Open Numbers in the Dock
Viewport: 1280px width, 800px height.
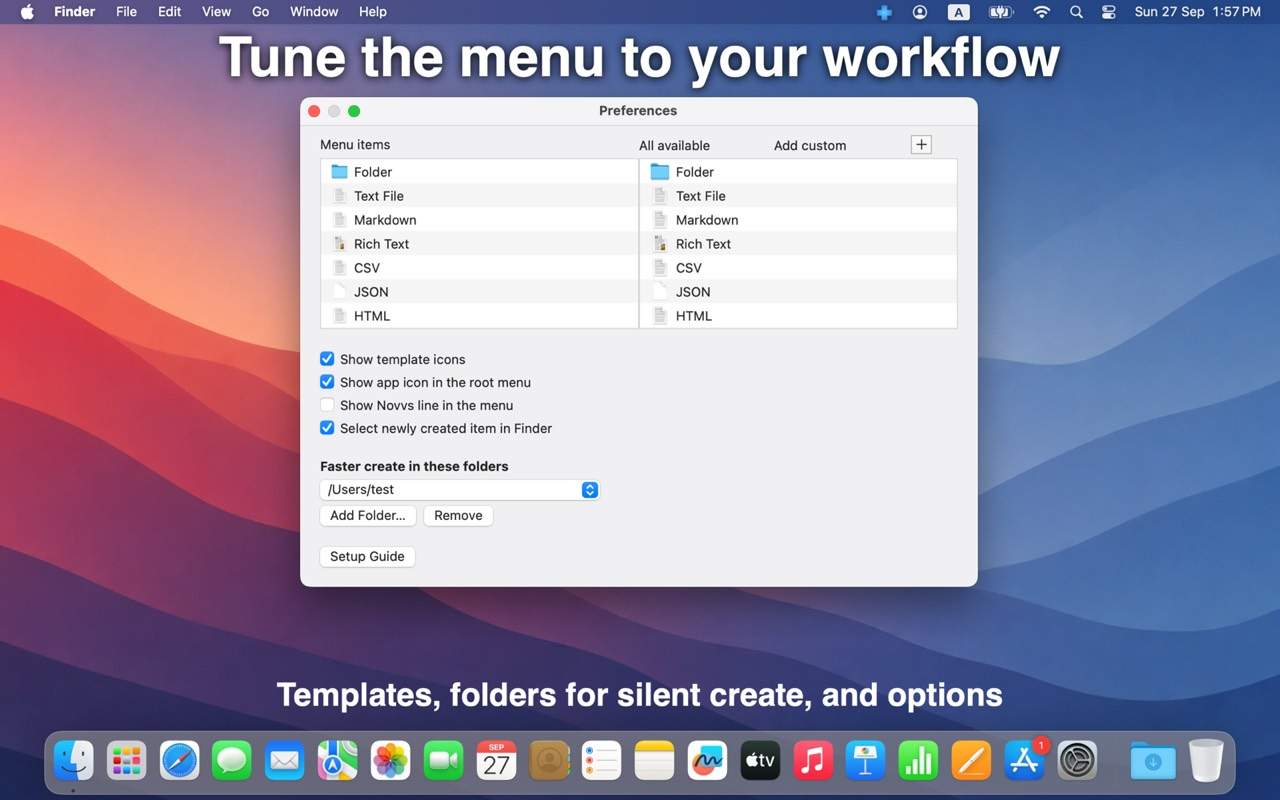pos(919,761)
